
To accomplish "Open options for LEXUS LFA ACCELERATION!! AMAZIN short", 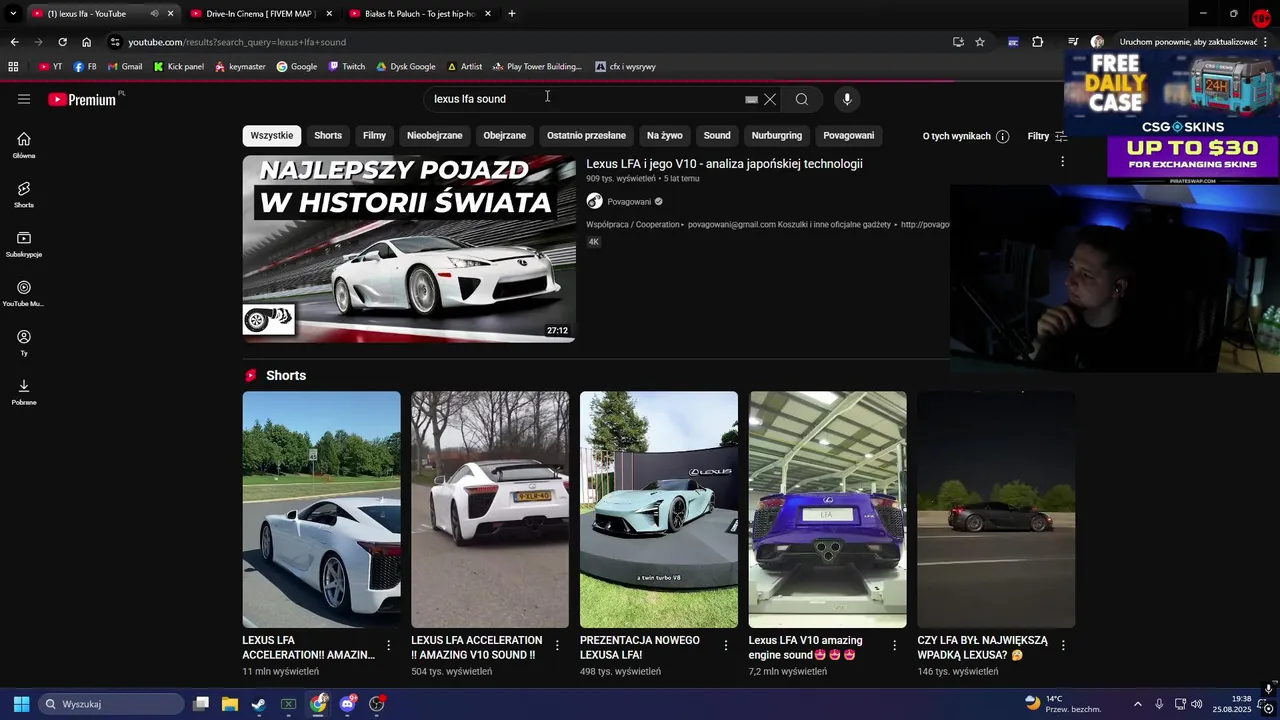I will click(389, 646).
